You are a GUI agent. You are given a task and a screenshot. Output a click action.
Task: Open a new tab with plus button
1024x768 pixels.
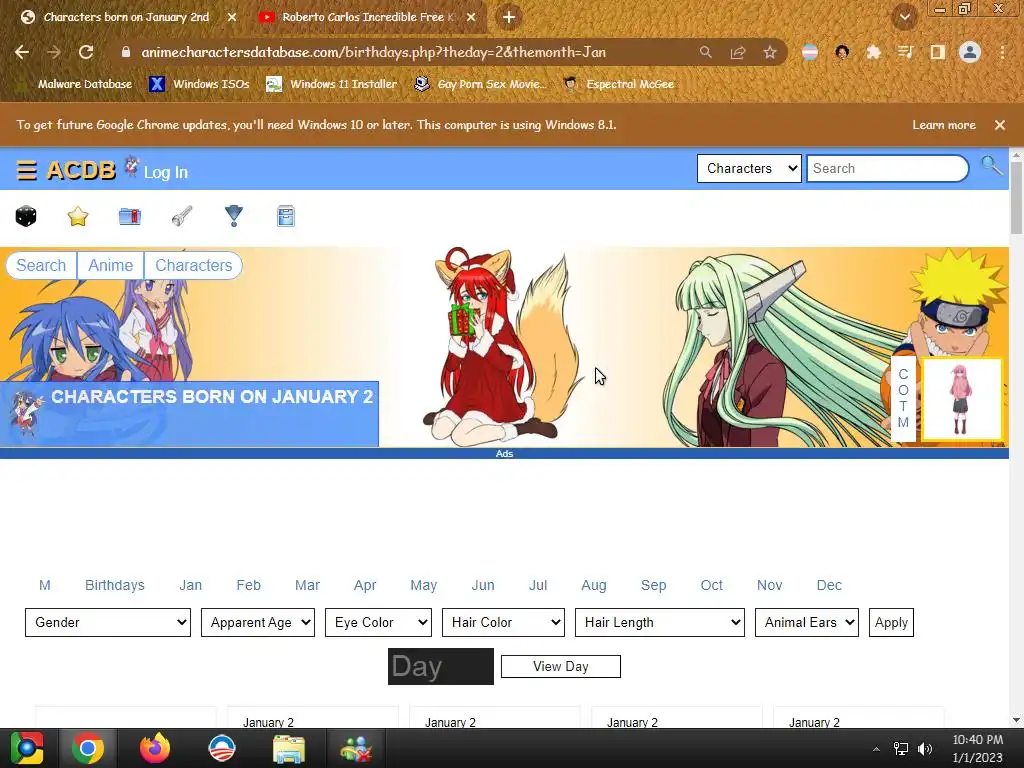pyautogui.click(x=509, y=17)
